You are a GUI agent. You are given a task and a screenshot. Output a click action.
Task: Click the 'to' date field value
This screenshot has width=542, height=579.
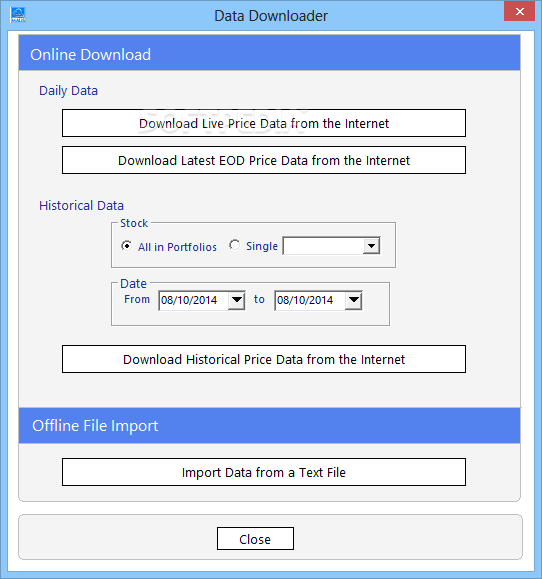(305, 300)
